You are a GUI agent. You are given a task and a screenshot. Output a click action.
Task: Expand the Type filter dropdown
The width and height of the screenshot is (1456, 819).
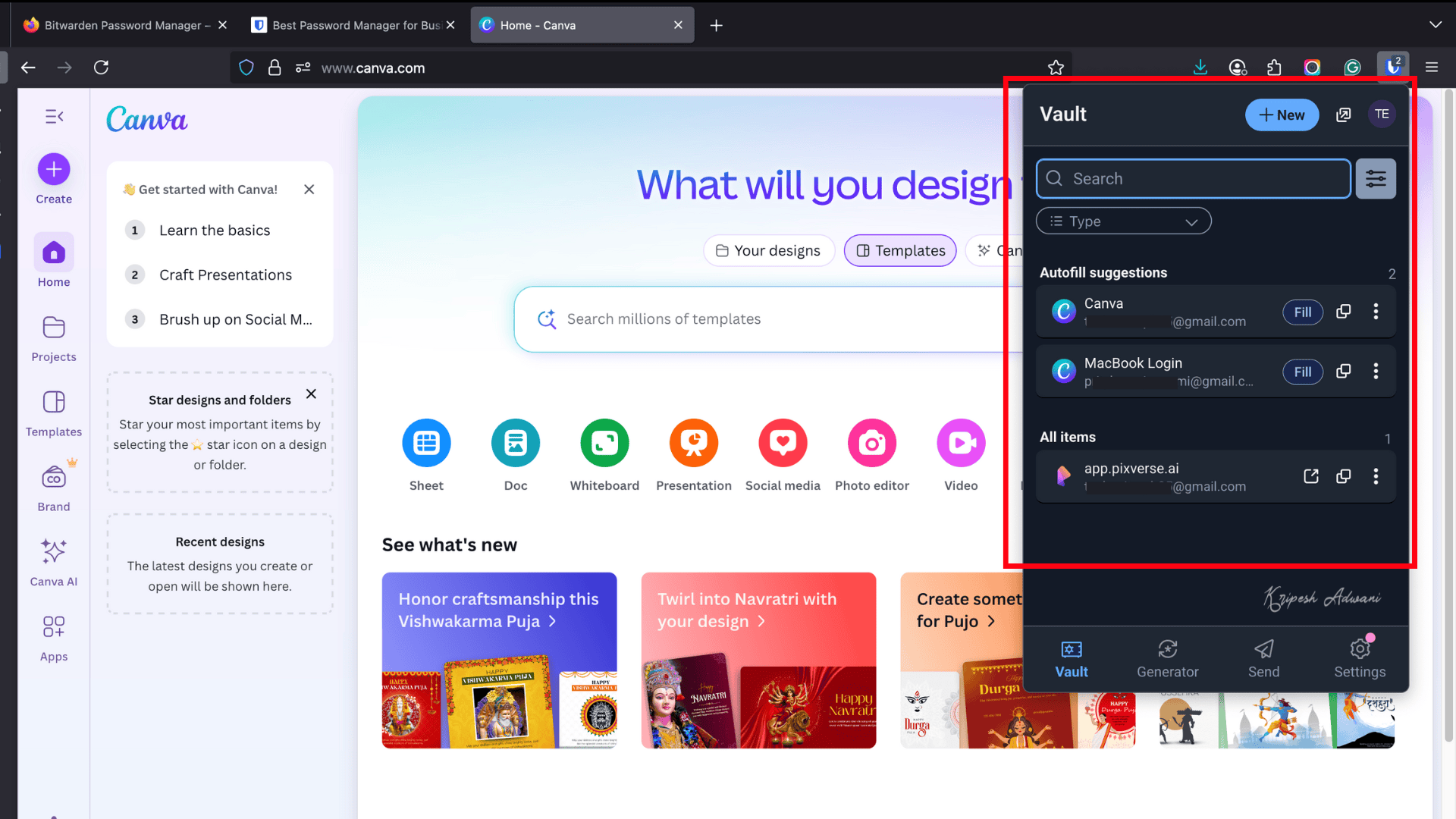(1123, 221)
